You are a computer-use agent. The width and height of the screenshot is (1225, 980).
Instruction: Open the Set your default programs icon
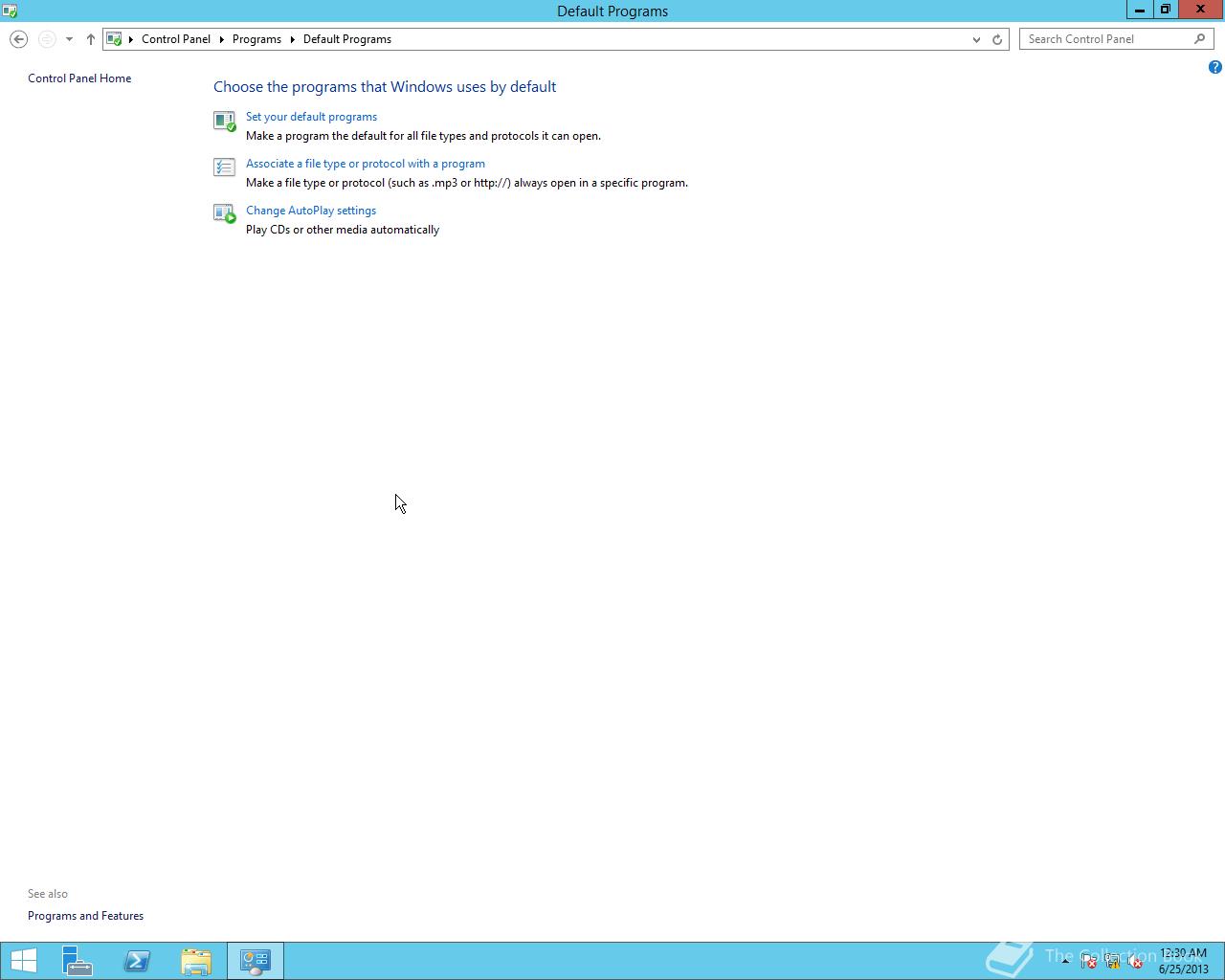[x=224, y=121]
